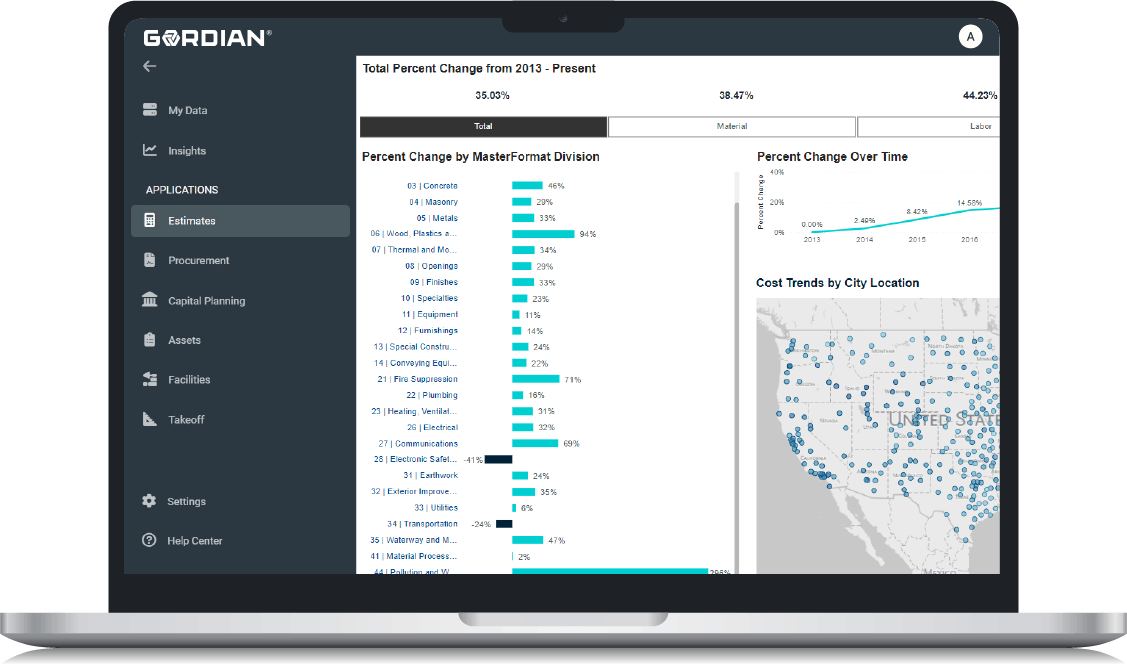The width and height of the screenshot is (1127, 665).
Task: Click the Assets clipboard icon
Action: 150,340
